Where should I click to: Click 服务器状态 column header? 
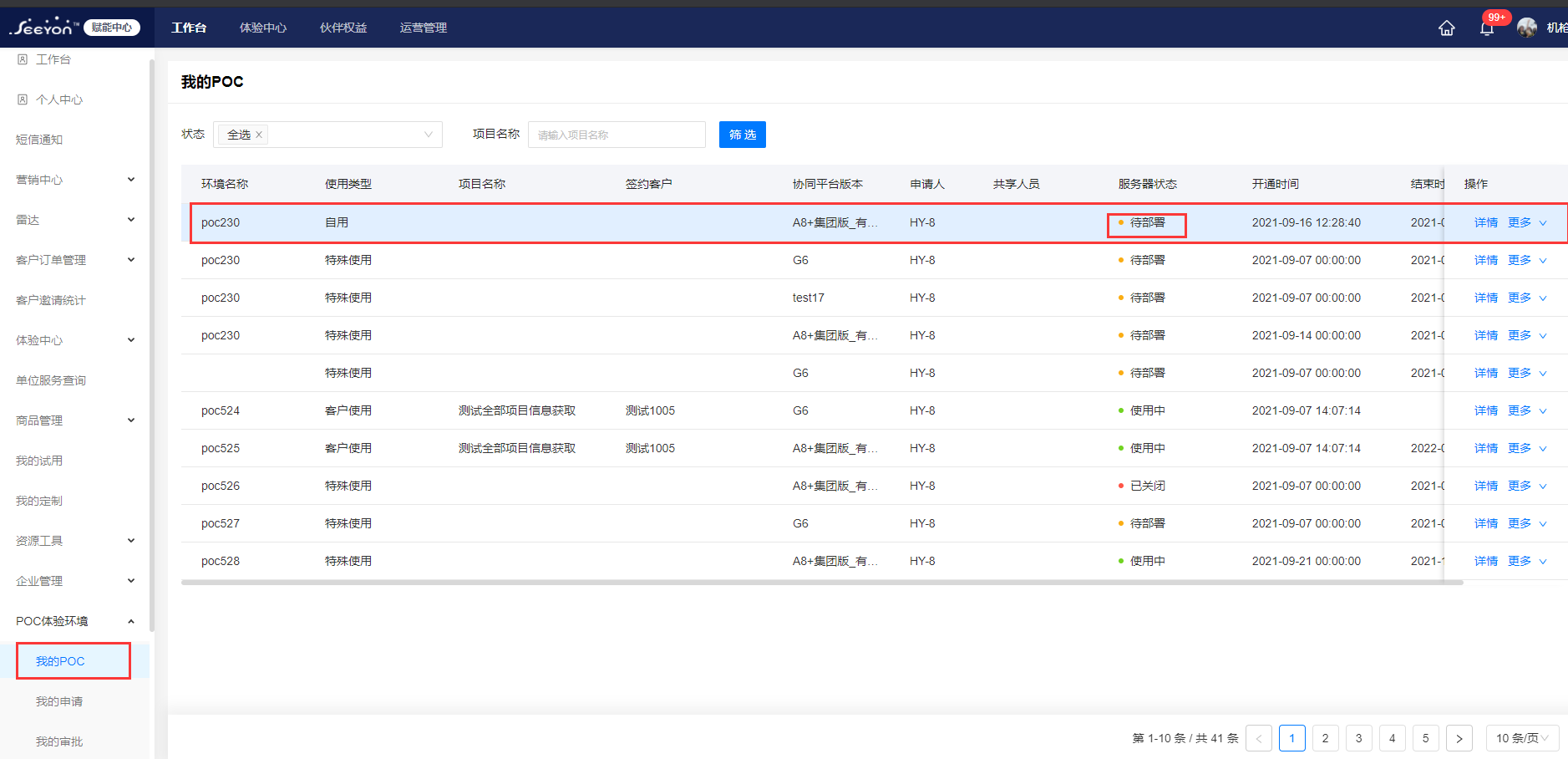(1148, 184)
